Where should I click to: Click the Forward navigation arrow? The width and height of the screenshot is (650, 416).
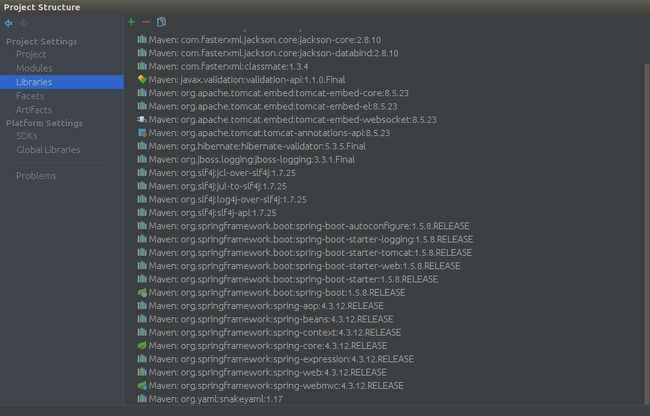(23, 24)
